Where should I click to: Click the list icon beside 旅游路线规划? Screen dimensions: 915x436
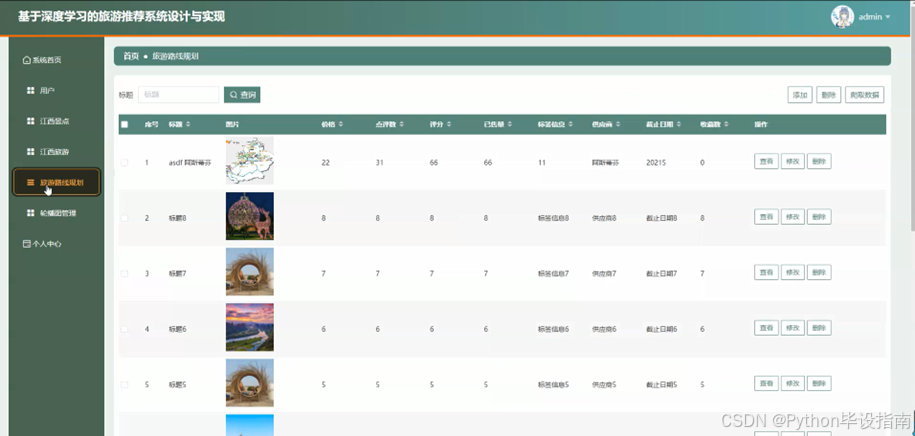coord(30,182)
